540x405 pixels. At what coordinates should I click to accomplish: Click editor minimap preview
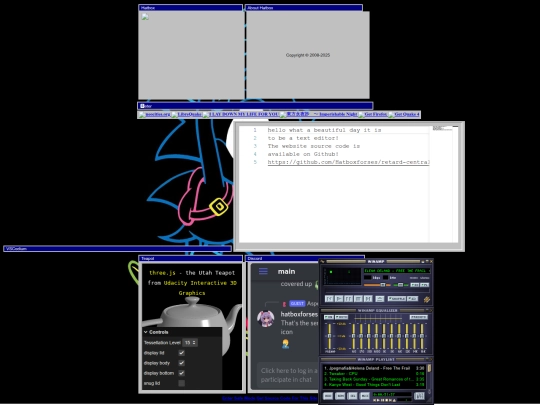[x=443, y=128]
